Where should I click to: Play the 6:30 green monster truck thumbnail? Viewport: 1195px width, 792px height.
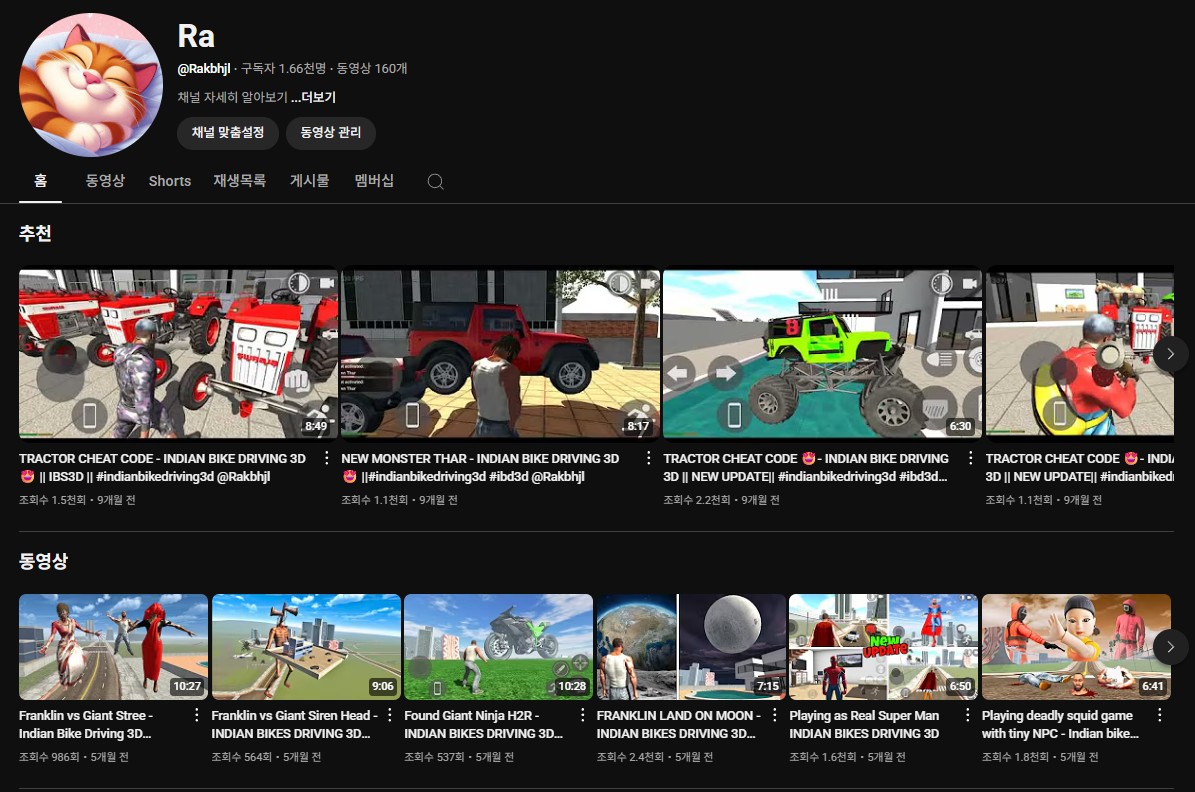pyautogui.click(x=822, y=354)
